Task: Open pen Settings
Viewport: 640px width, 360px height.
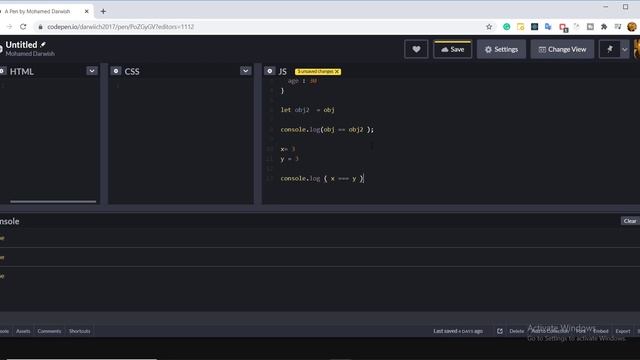Action: coord(501,49)
